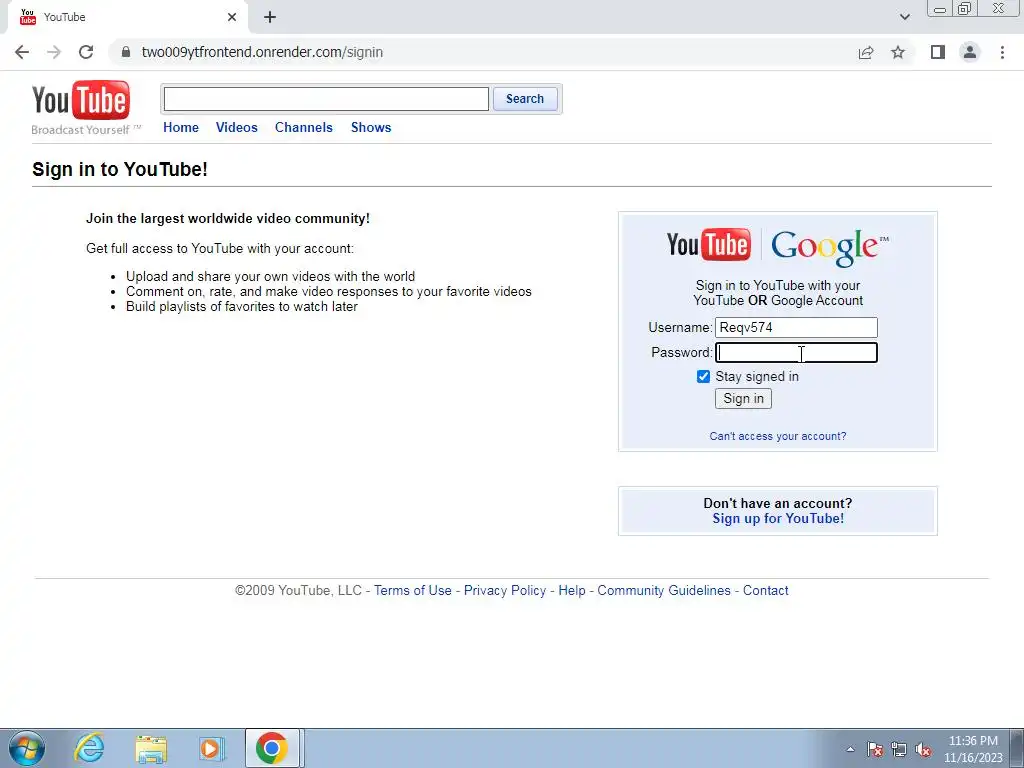Reload the page with refresh icon

pyautogui.click(x=86, y=52)
